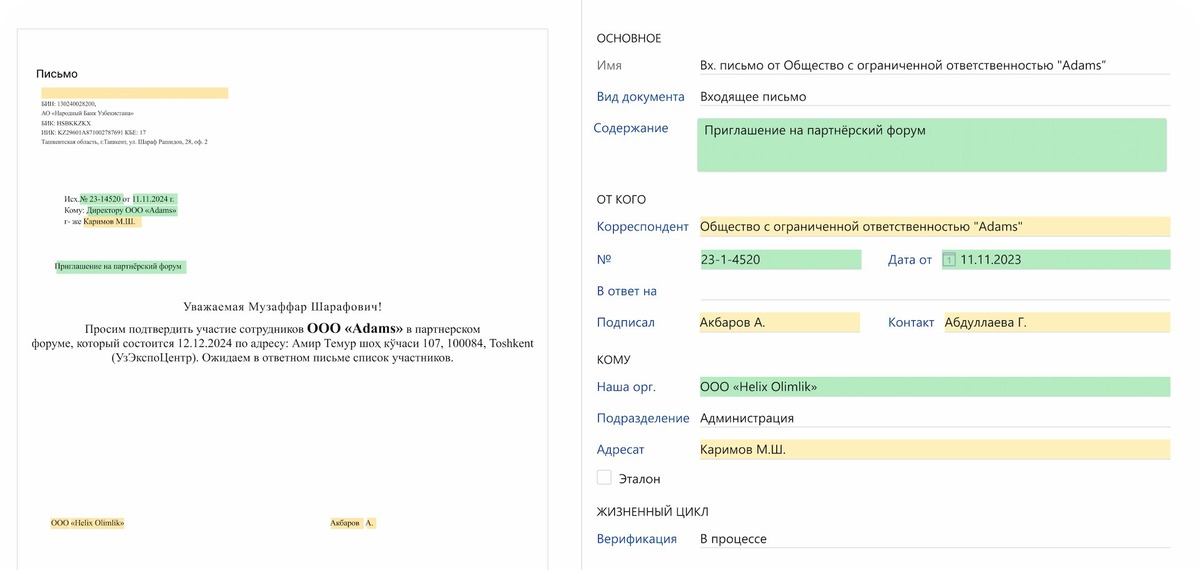Click the Контакт field with Абдуллаева Г.

click(1056, 322)
